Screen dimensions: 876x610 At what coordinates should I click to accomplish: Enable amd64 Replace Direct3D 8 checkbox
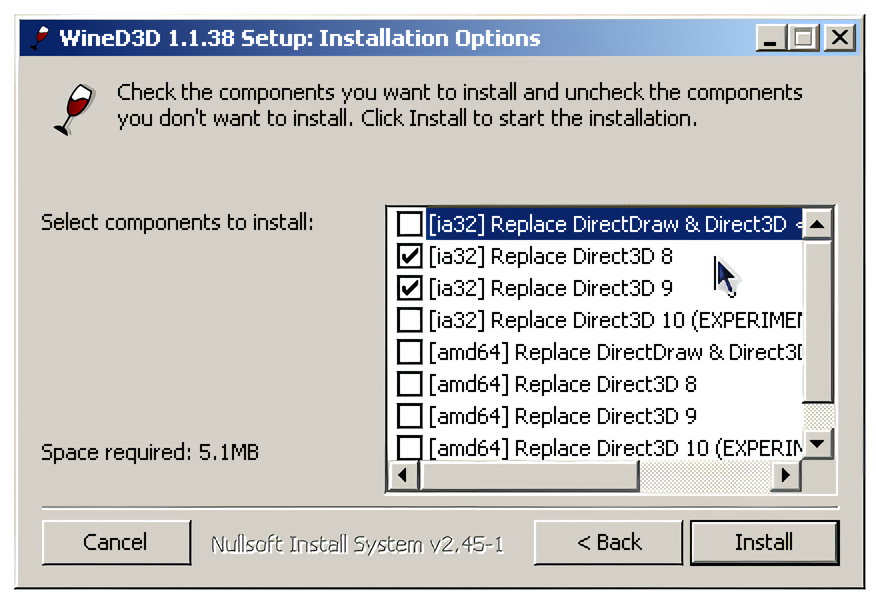[409, 384]
